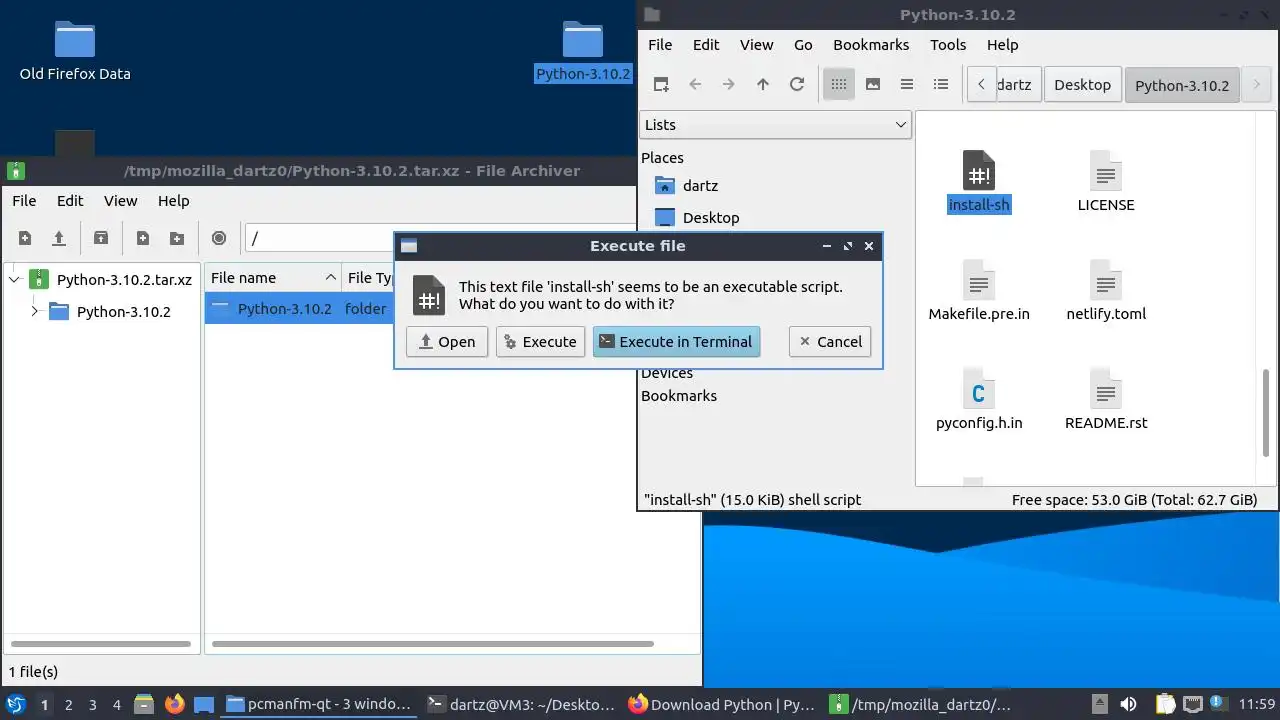Select the pyconfig.h.in C file
The image size is (1280, 720).
click(x=979, y=400)
